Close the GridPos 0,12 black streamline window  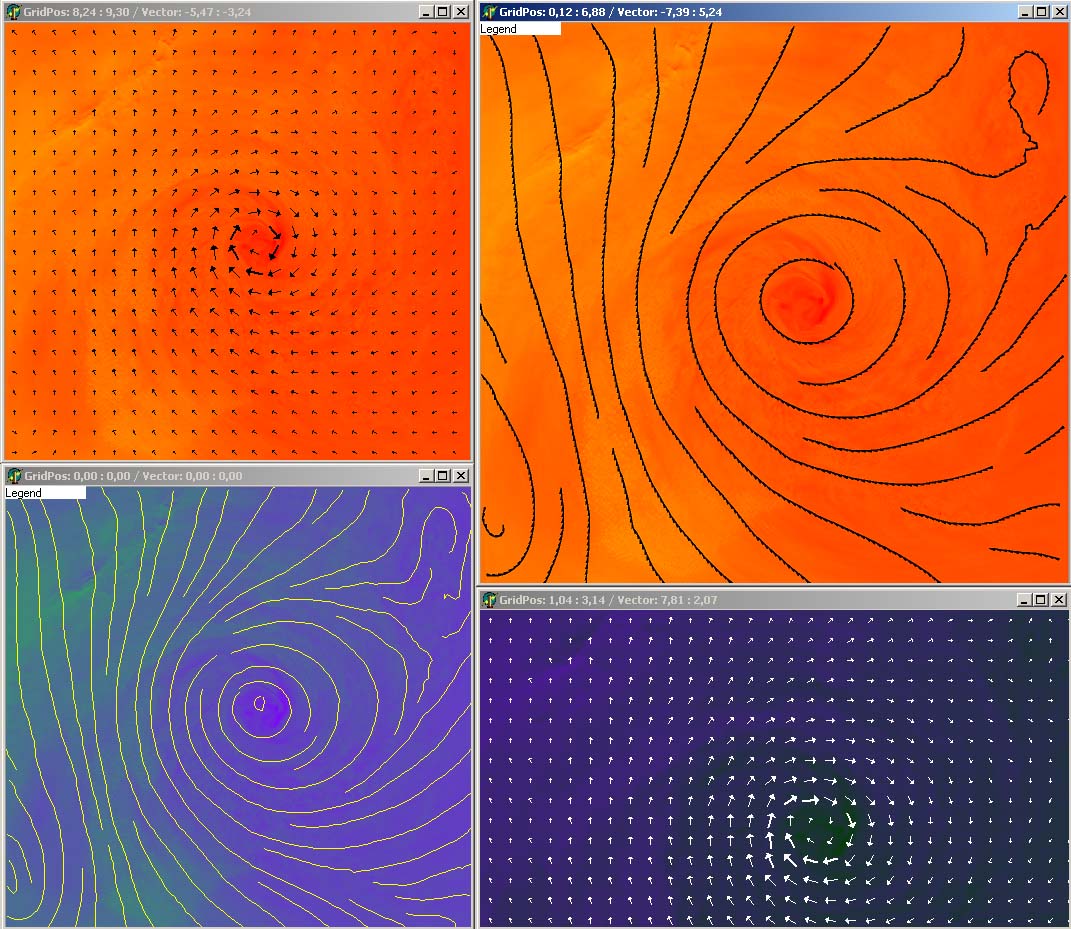coord(1059,12)
